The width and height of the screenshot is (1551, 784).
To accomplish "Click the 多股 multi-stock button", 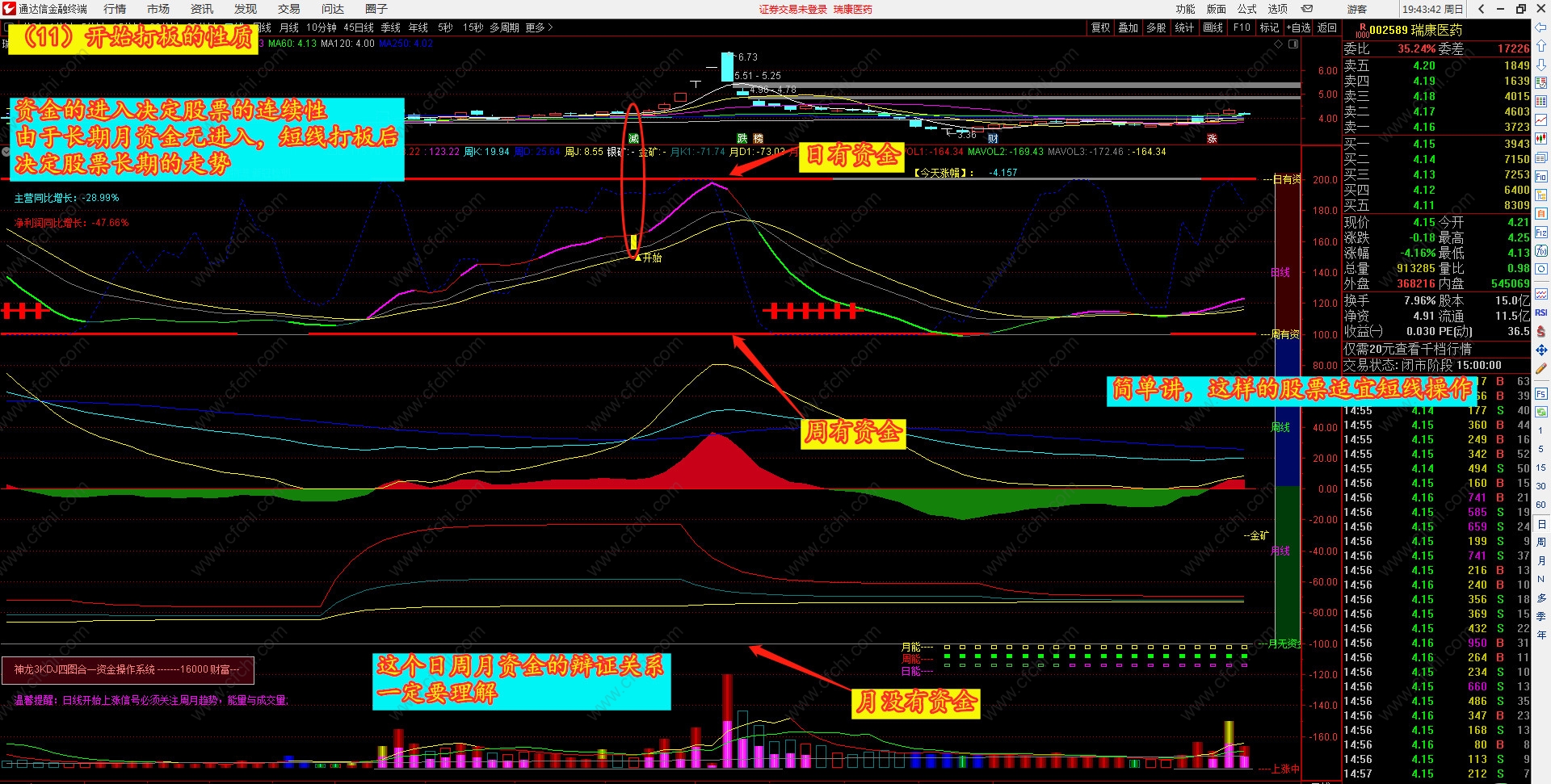I will 1156,27.
